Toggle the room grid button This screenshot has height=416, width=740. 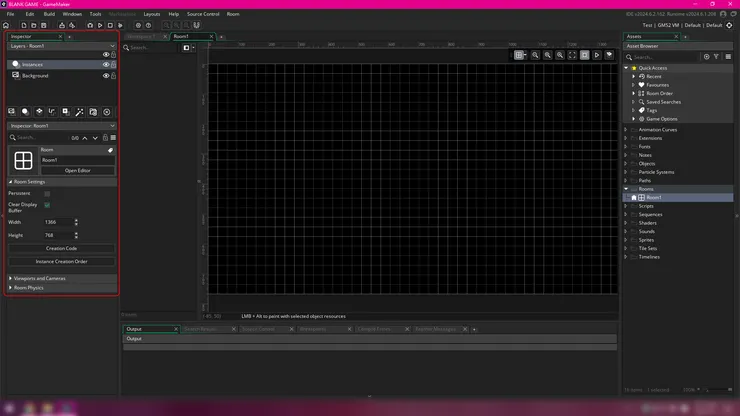(x=521, y=55)
